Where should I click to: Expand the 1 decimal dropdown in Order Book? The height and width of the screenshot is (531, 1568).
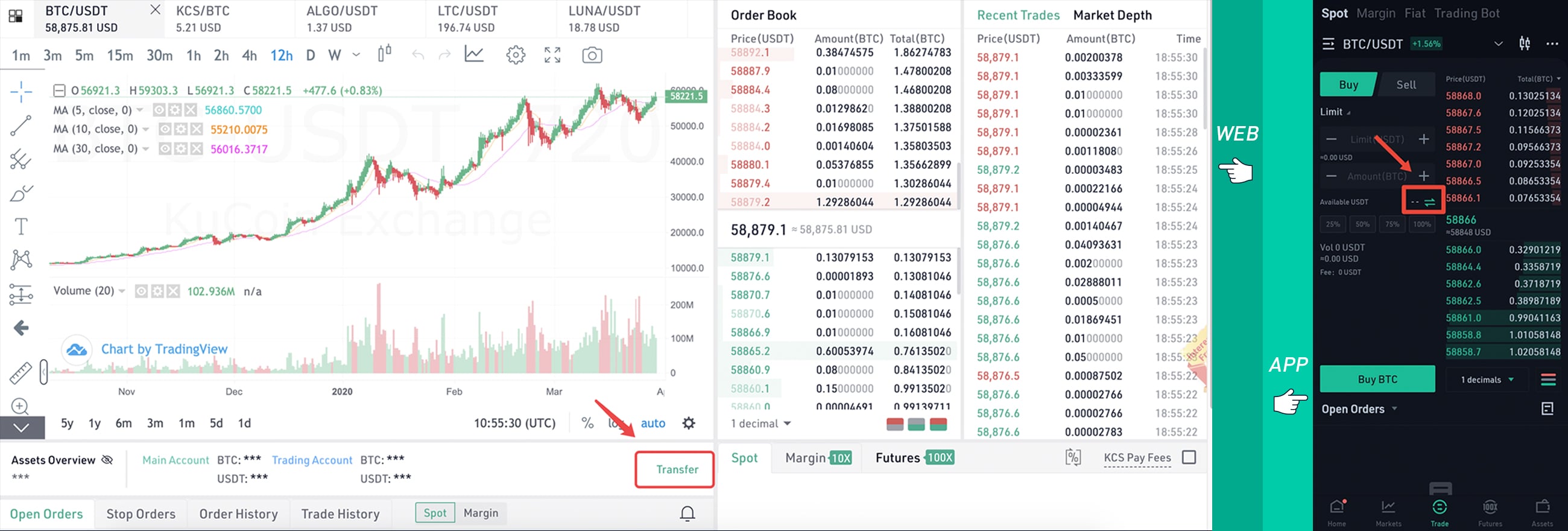pyautogui.click(x=761, y=424)
